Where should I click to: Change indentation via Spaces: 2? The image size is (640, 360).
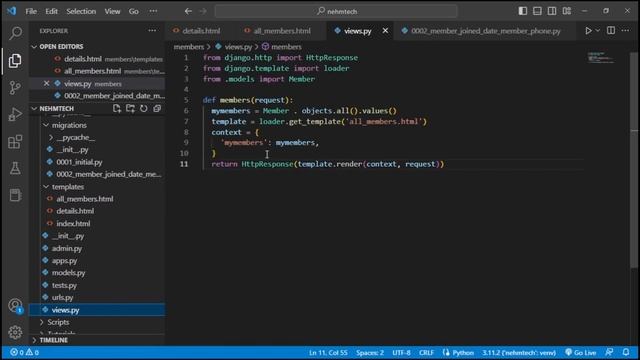370,352
